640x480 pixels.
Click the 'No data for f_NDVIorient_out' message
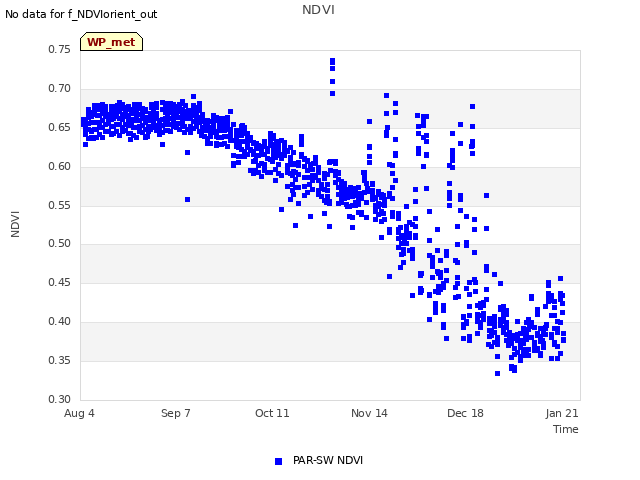pos(81,14)
